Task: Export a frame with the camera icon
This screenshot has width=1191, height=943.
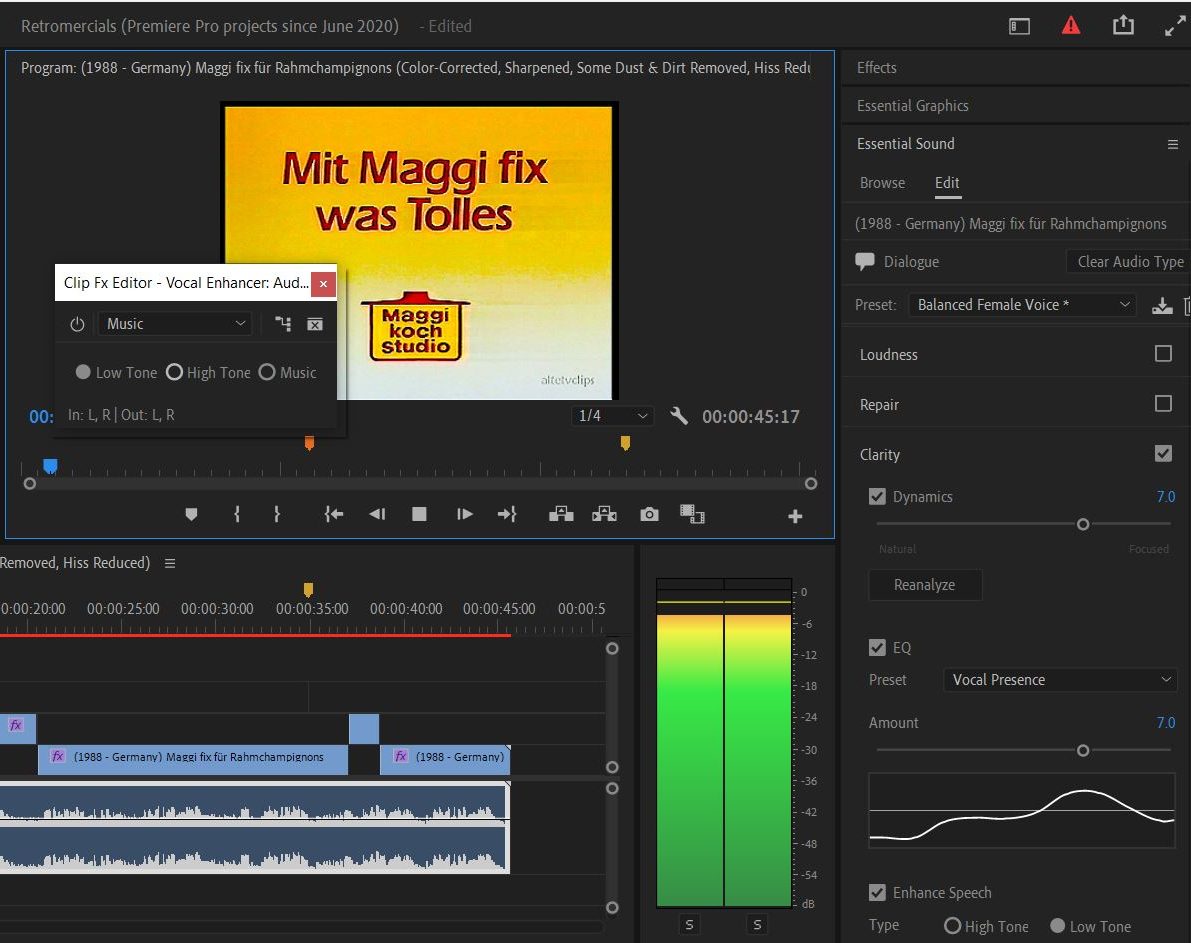Action: pos(649,514)
